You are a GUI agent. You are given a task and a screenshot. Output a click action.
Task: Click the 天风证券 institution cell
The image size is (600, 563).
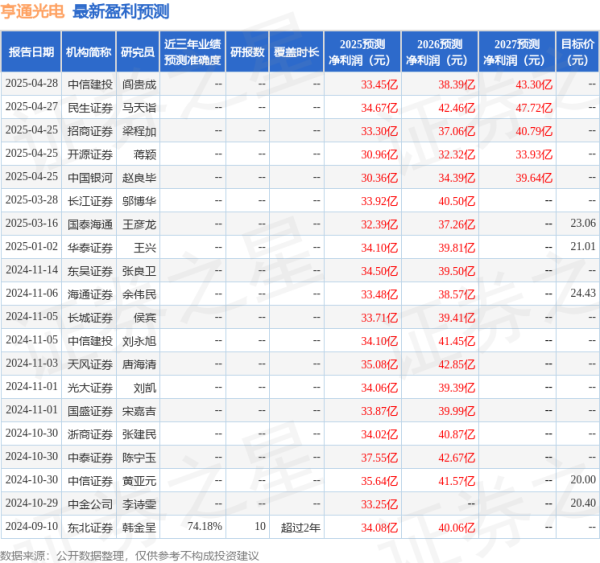tap(90, 364)
